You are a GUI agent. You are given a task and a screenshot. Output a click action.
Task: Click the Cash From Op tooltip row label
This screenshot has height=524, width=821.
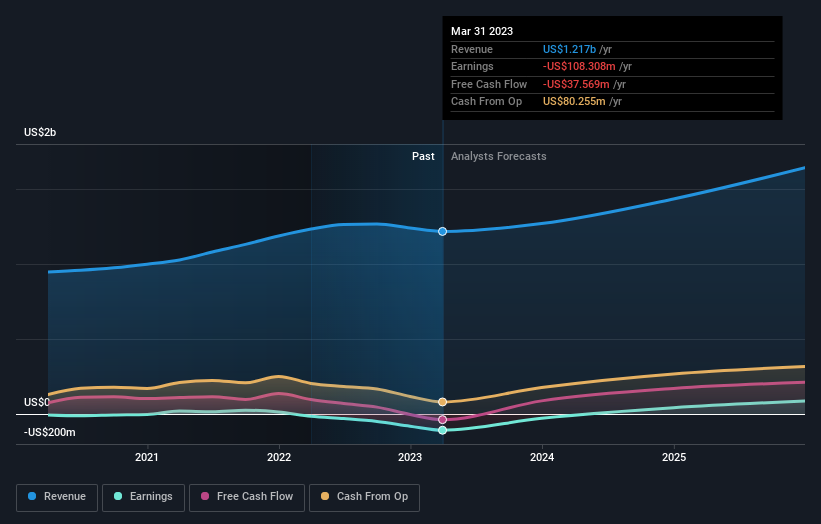(x=486, y=102)
